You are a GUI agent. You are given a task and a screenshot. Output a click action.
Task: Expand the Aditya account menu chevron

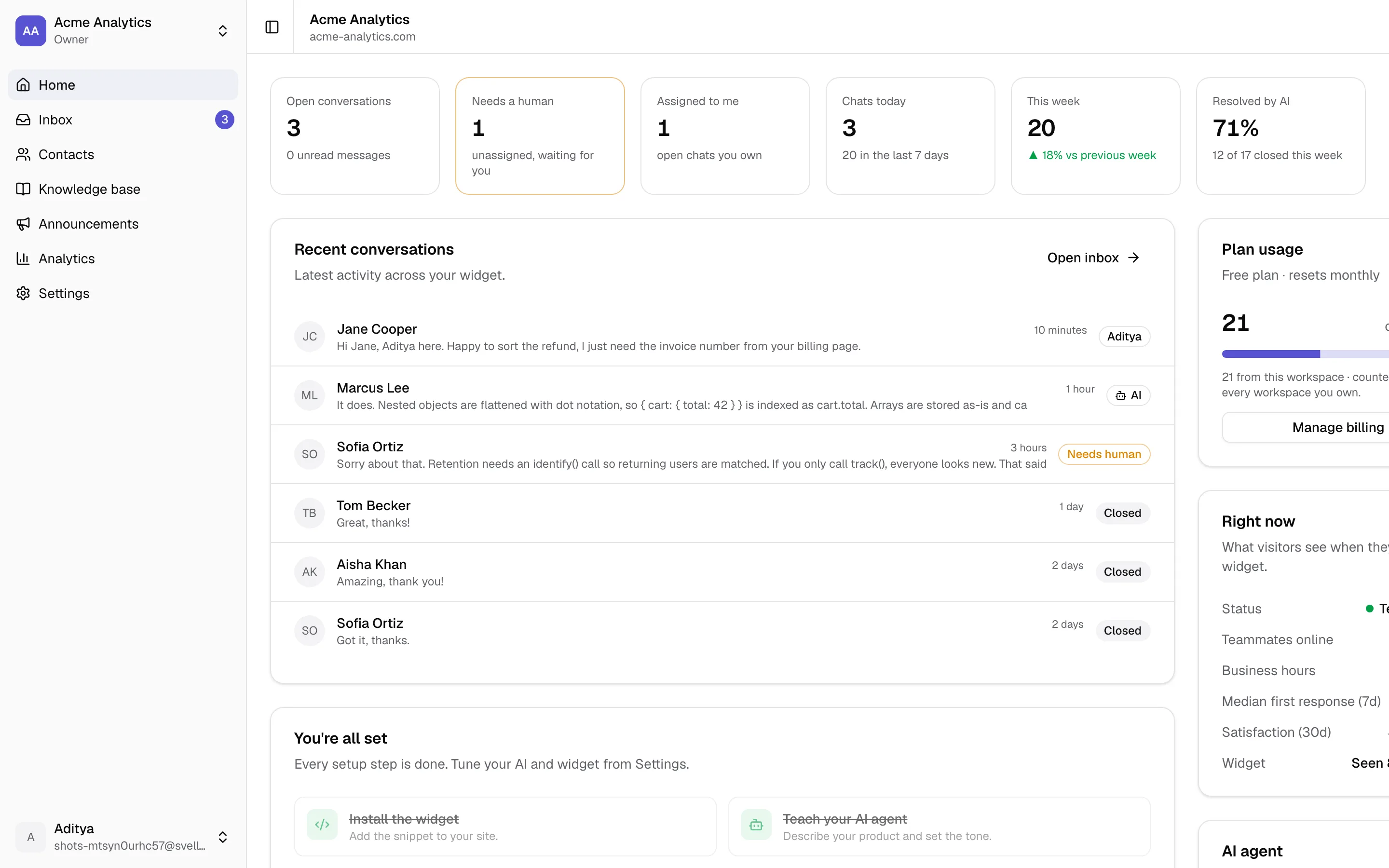click(223, 837)
